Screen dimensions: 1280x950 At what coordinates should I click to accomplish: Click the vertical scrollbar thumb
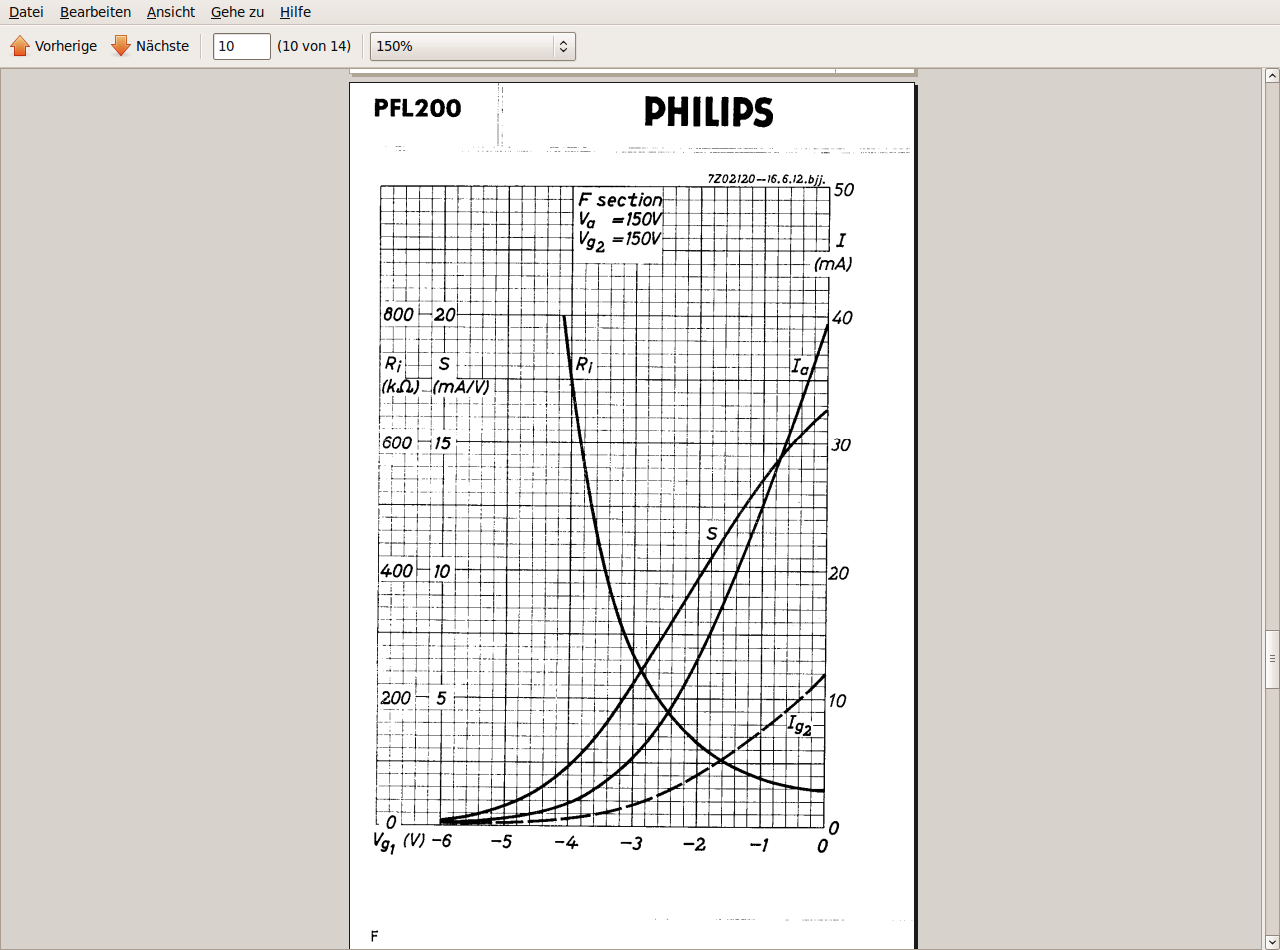(1271, 658)
